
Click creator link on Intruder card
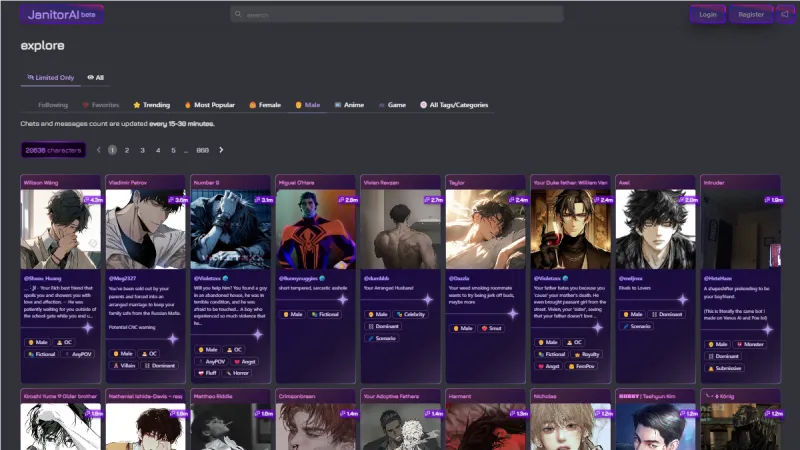(x=718, y=279)
